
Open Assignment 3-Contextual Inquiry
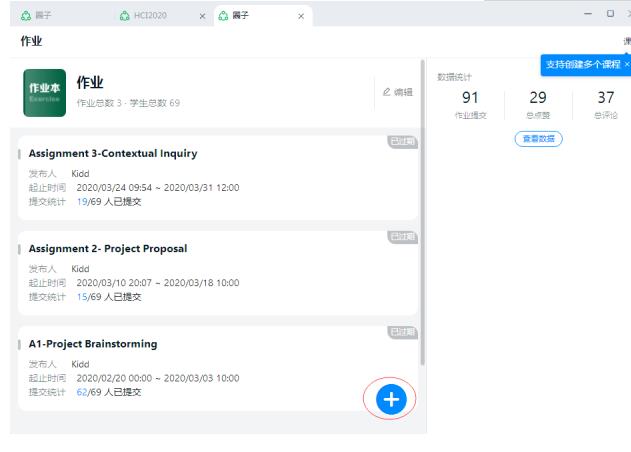(x=113, y=154)
